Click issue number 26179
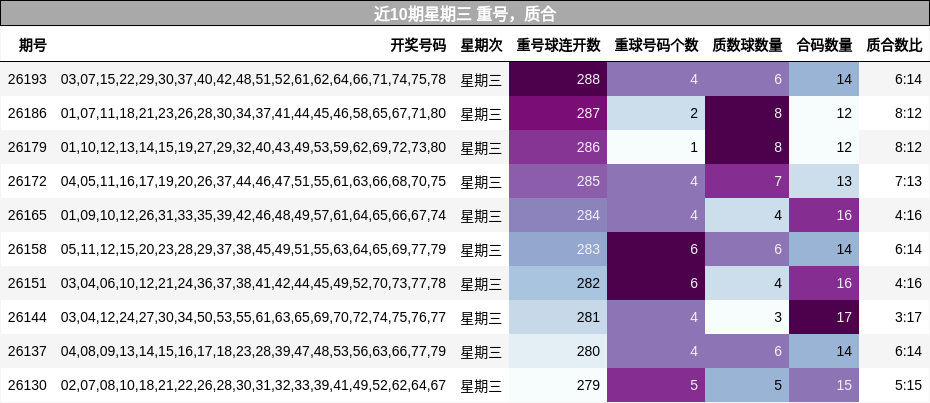Viewport: 930px width, 403px height. (27, 147)
